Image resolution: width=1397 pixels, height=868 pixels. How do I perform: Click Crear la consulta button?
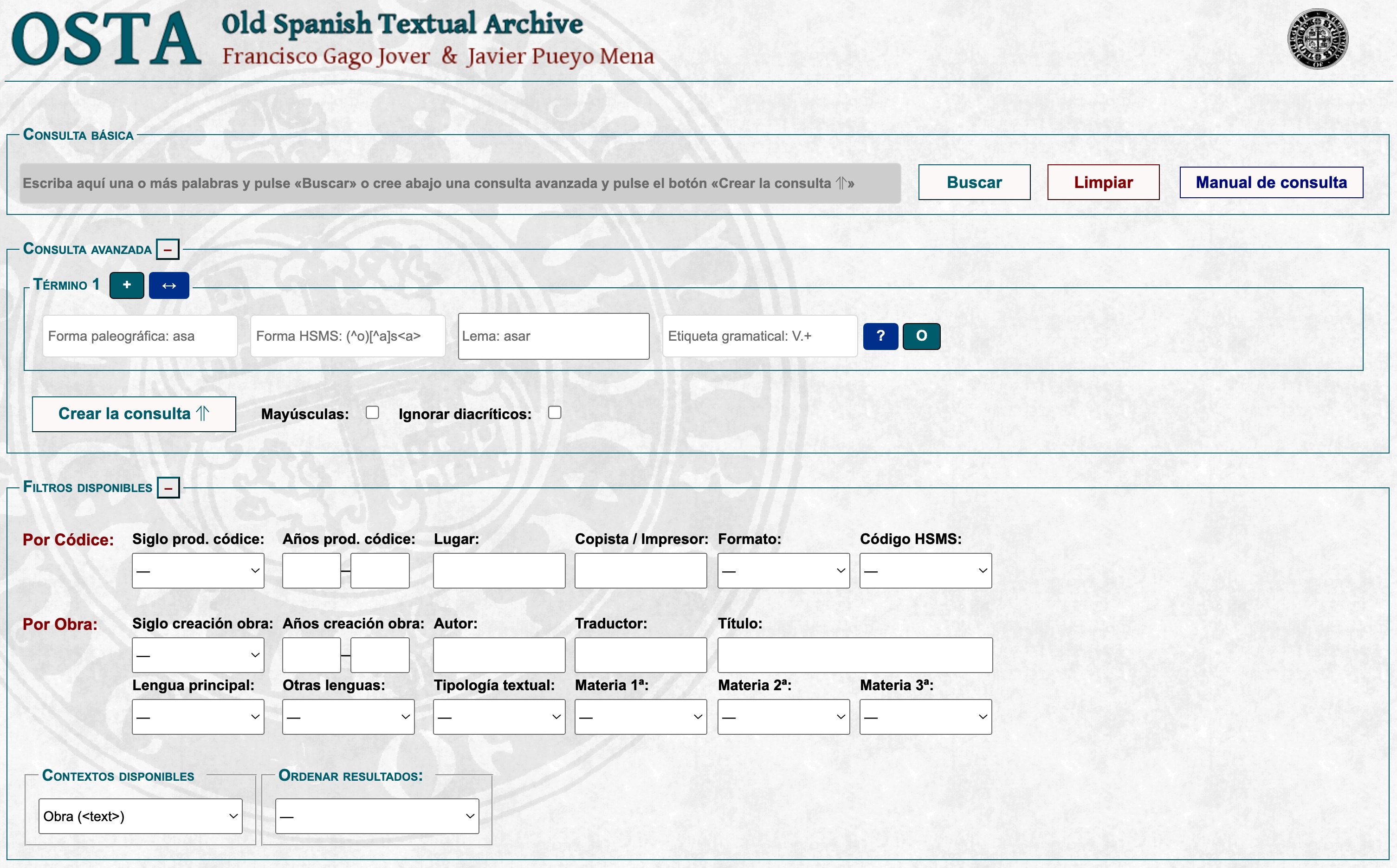[x=134, y=414]
